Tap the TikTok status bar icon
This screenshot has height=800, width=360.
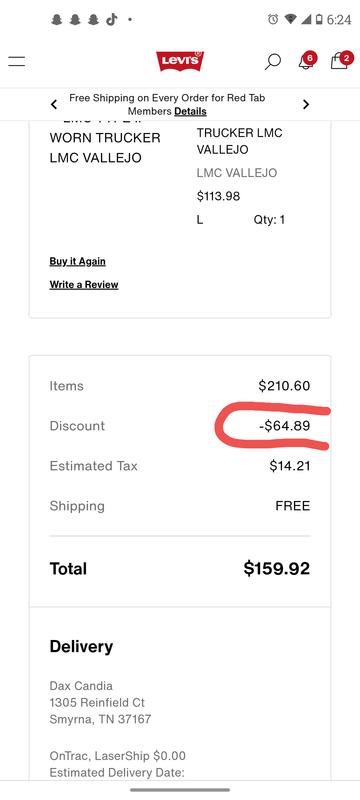[111, 19]
